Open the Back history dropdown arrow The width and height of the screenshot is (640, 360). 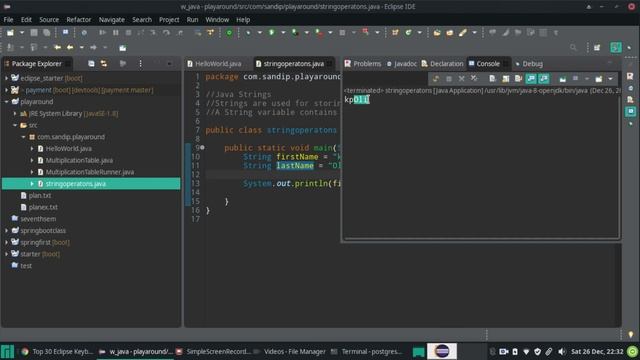[x=82, y=48]
